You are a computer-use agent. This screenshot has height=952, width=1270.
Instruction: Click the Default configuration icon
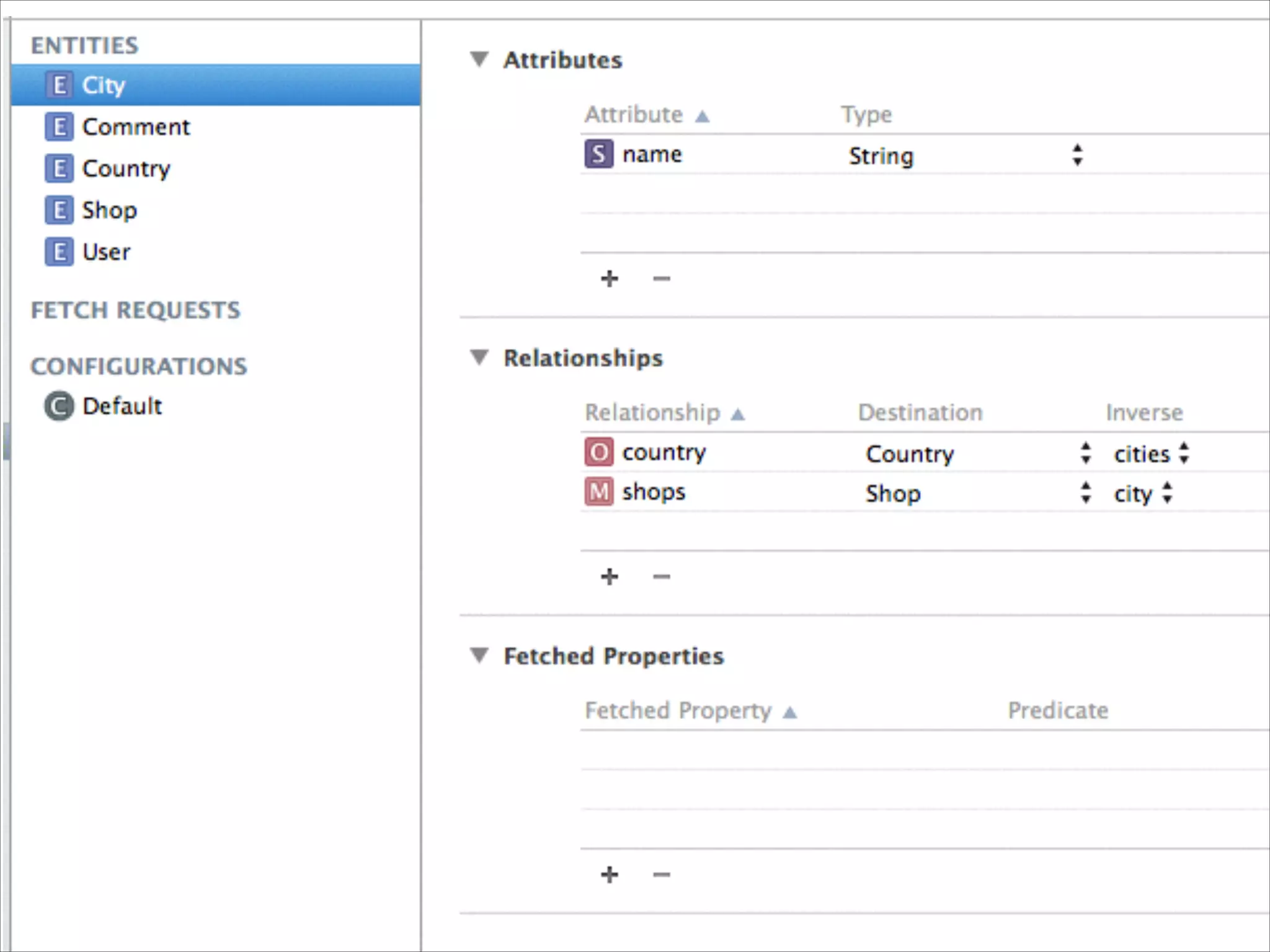click(59, 407)
